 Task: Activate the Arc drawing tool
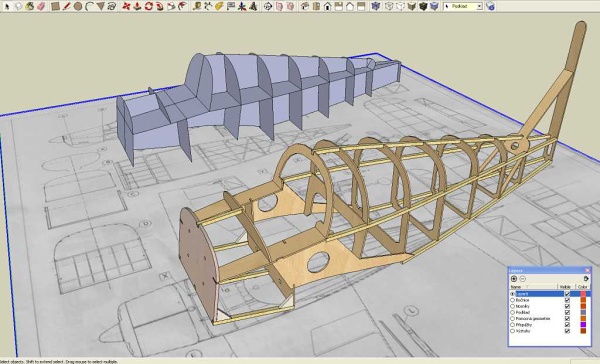[89, 6]
